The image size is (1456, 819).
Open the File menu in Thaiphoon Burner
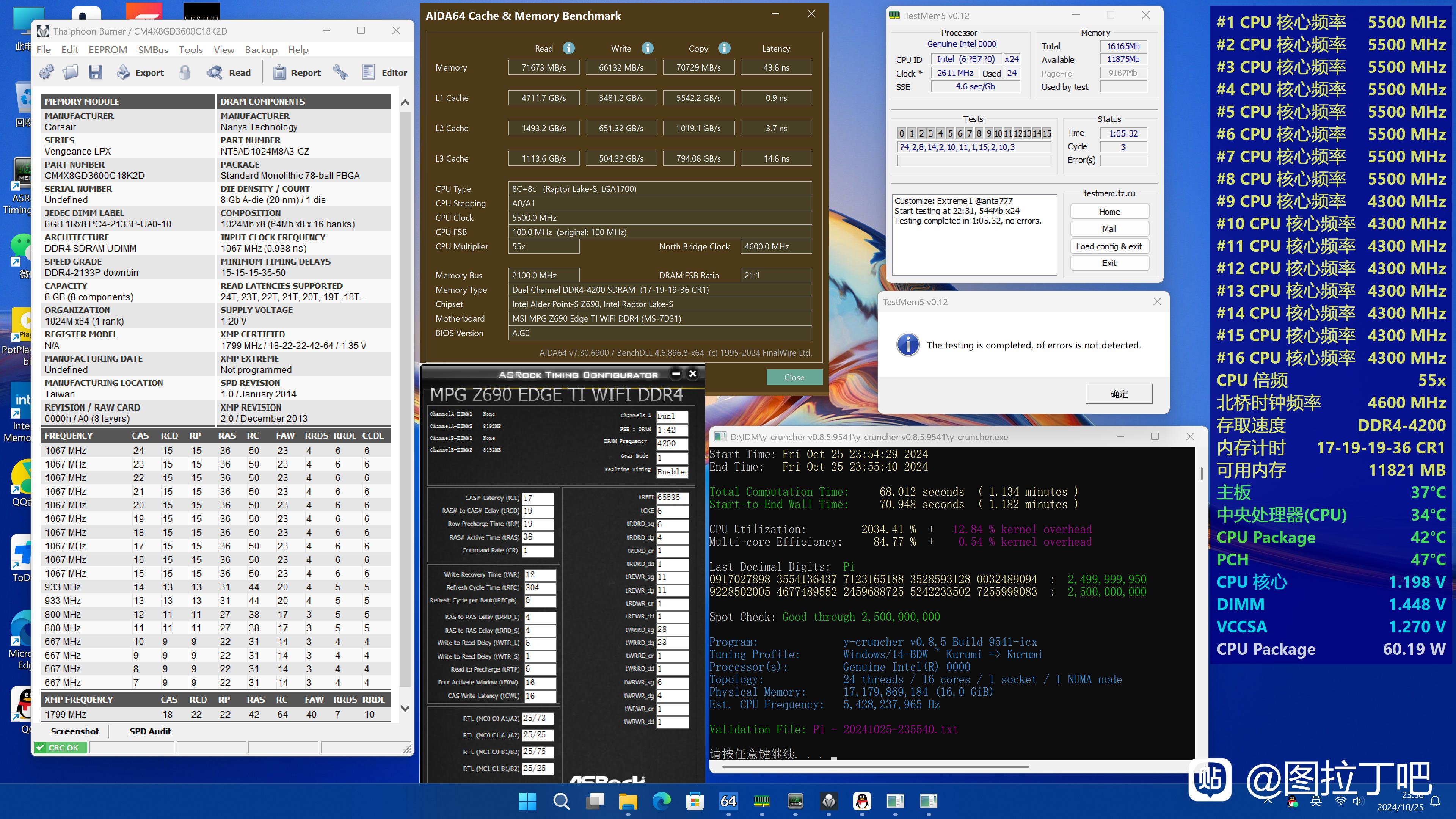(x=44, y=50)
